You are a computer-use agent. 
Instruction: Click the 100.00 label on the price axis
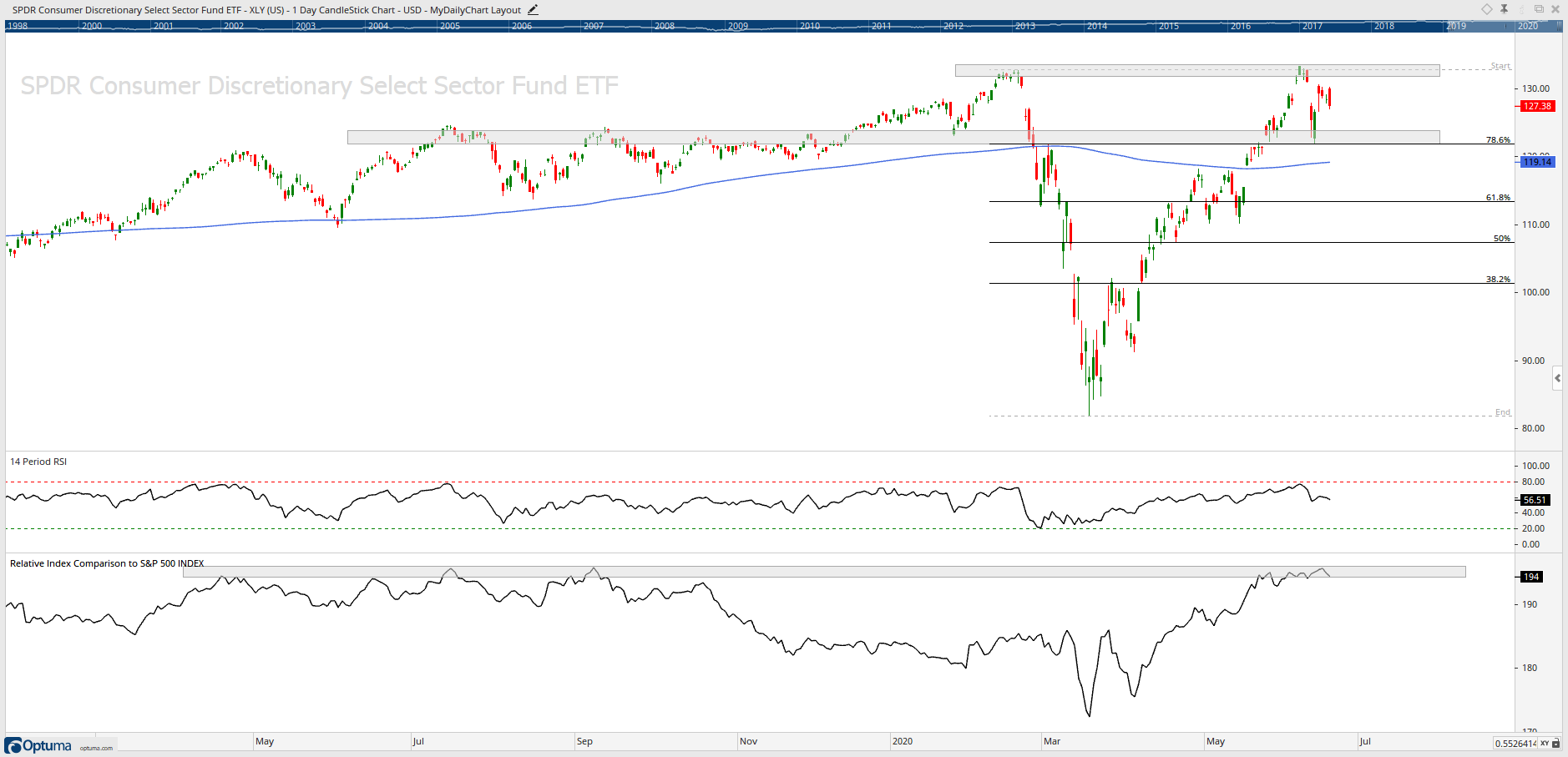[1536, 292]
